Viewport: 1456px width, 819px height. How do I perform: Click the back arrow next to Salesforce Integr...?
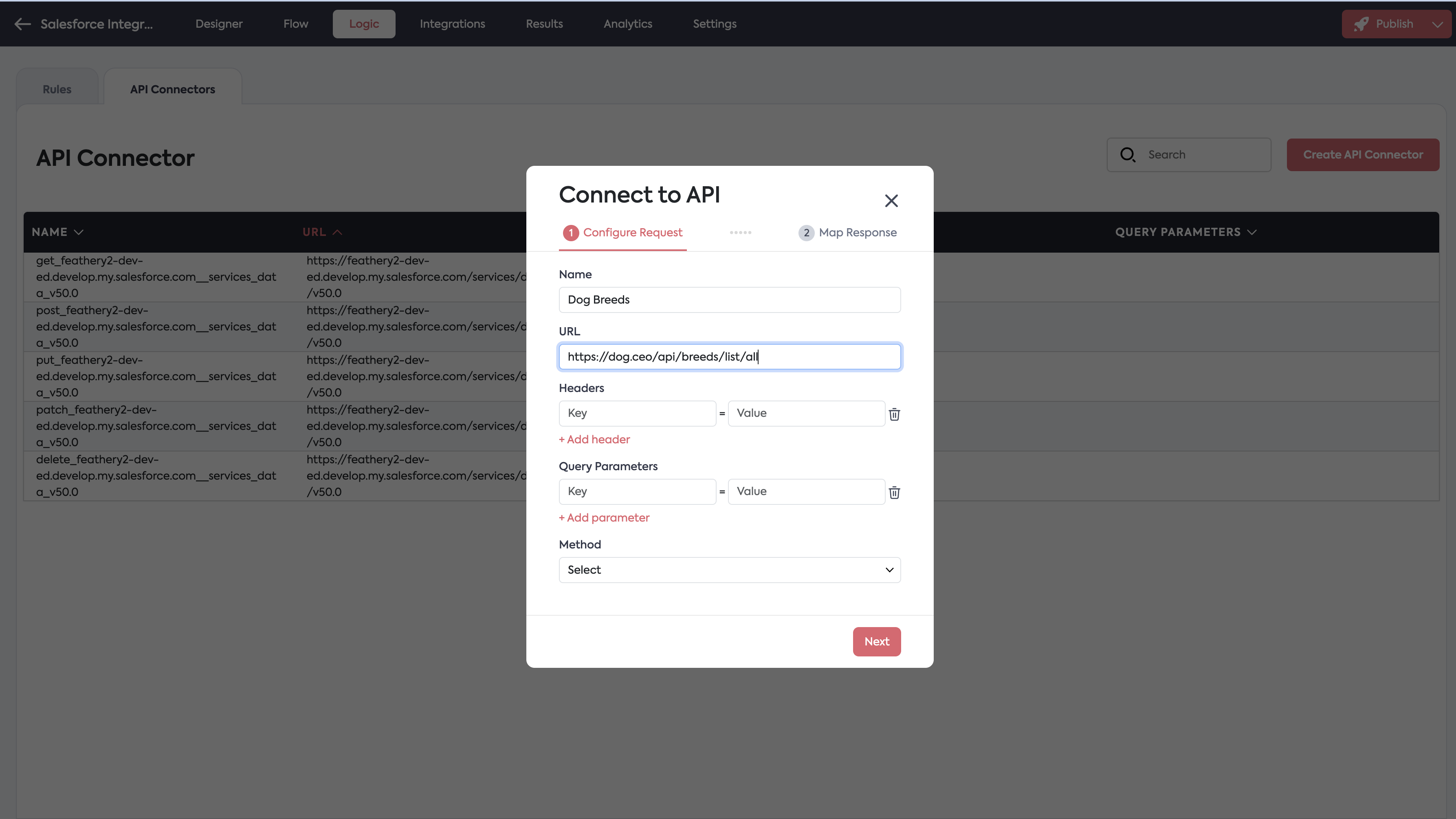point(22,24)
